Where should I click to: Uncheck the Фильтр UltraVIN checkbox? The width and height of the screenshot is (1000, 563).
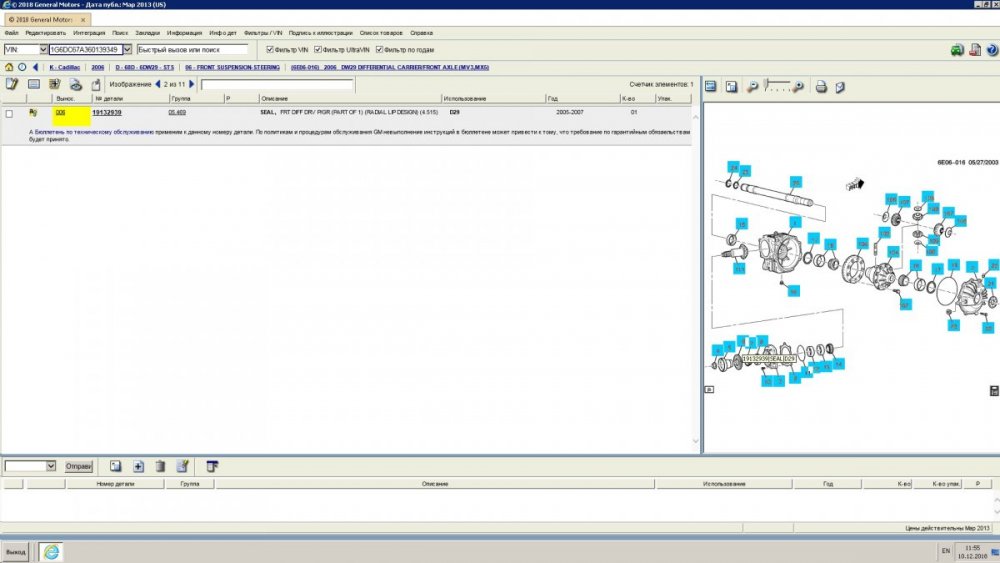[318, 49]
